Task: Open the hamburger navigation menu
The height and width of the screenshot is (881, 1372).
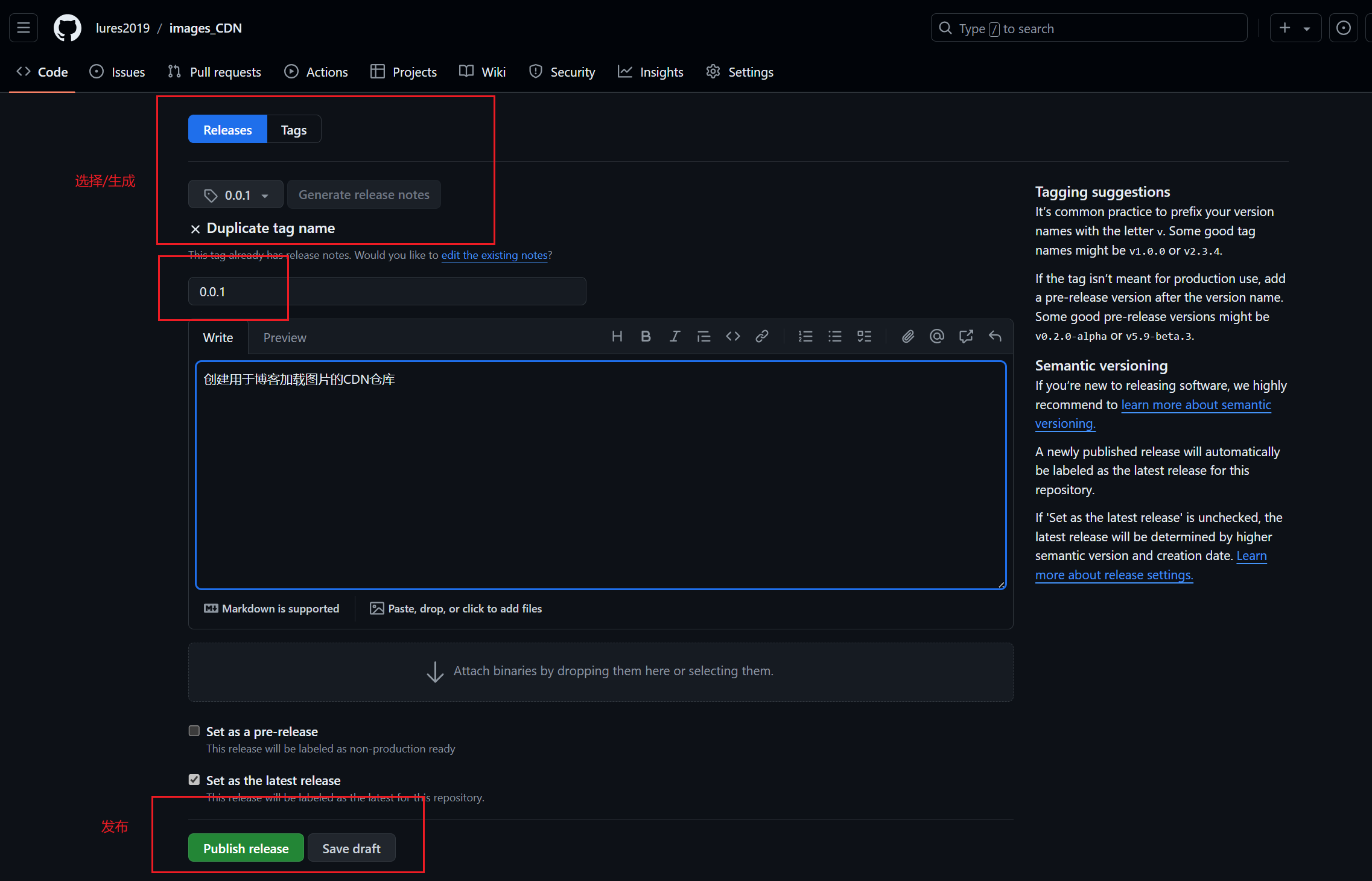Action: [x=24, y=28]
